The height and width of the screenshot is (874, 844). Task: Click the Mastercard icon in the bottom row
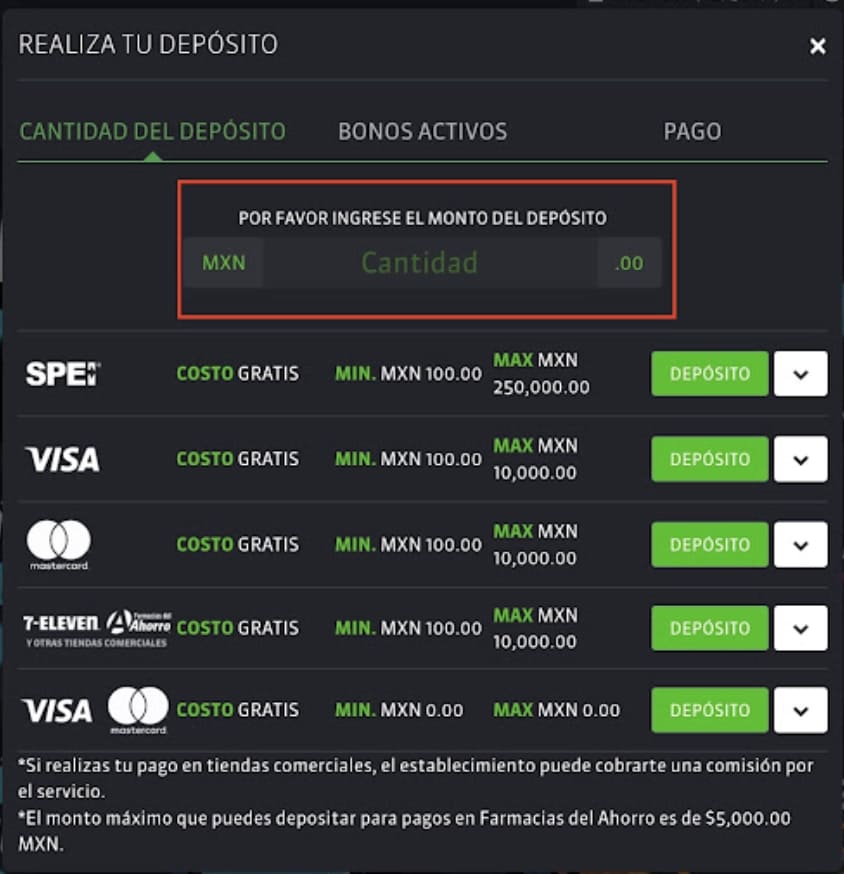point(136,709)
